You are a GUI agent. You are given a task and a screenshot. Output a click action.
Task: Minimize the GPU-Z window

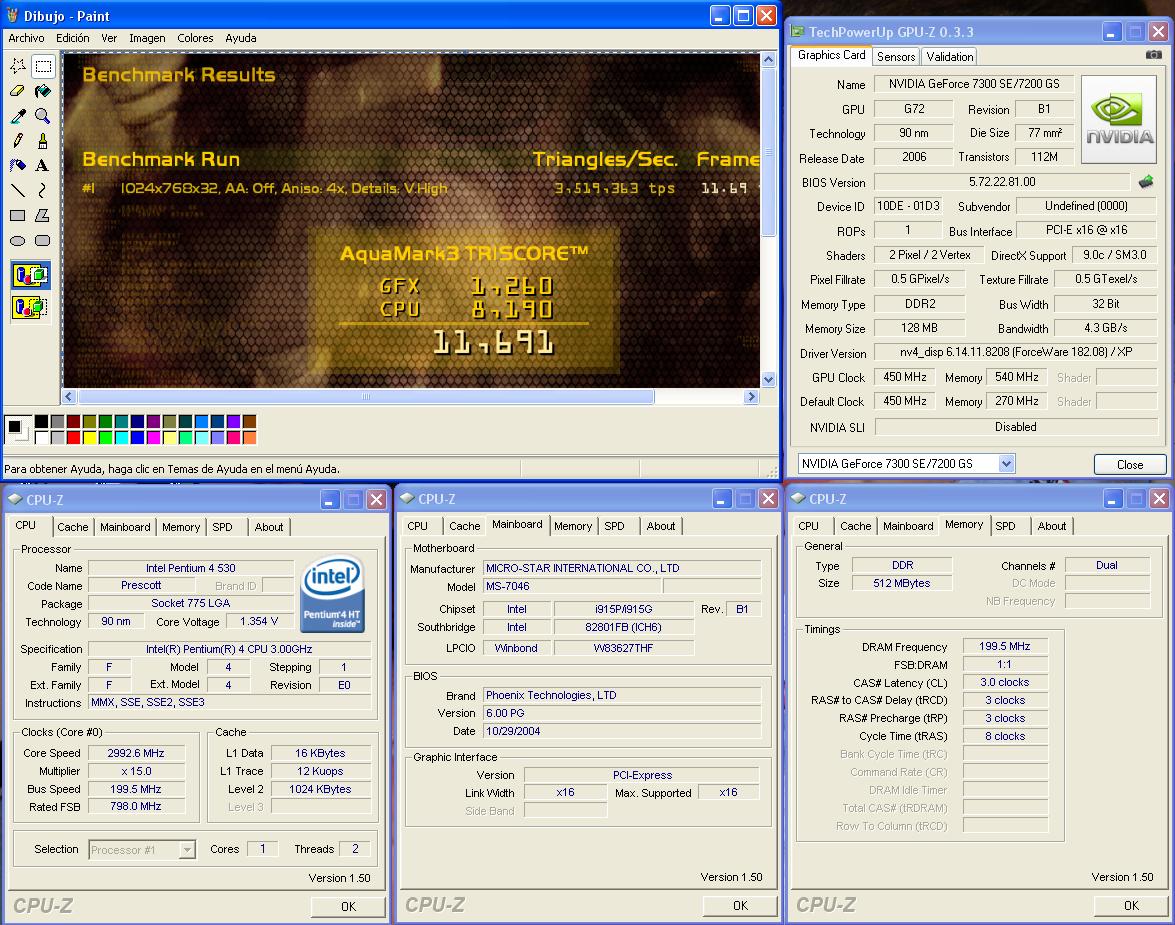click(1112, 32)
